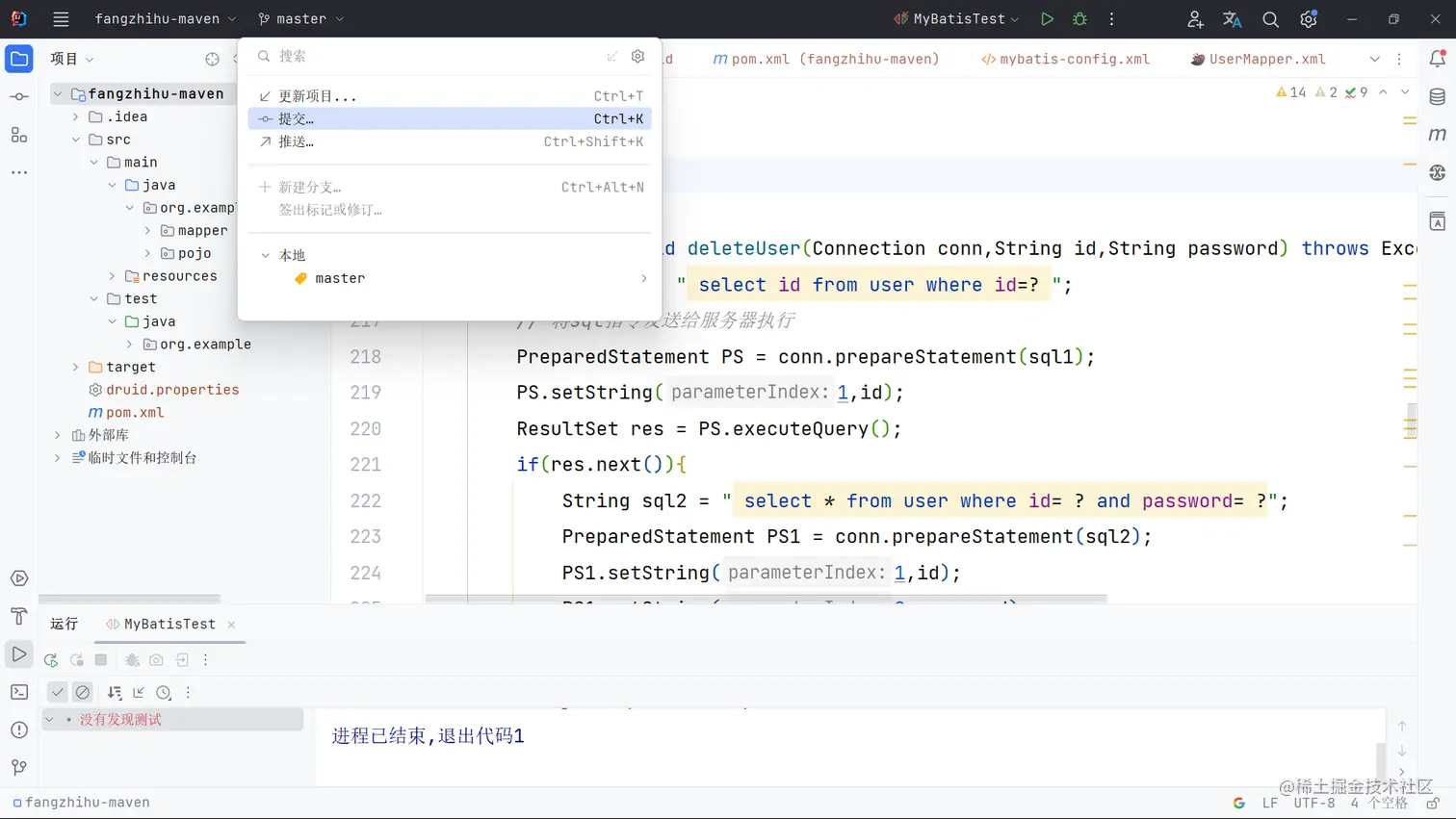This screenshot has width=1456, height=819.
Task: Select 更新项目 update project menu item
Action: click(450, 96)
